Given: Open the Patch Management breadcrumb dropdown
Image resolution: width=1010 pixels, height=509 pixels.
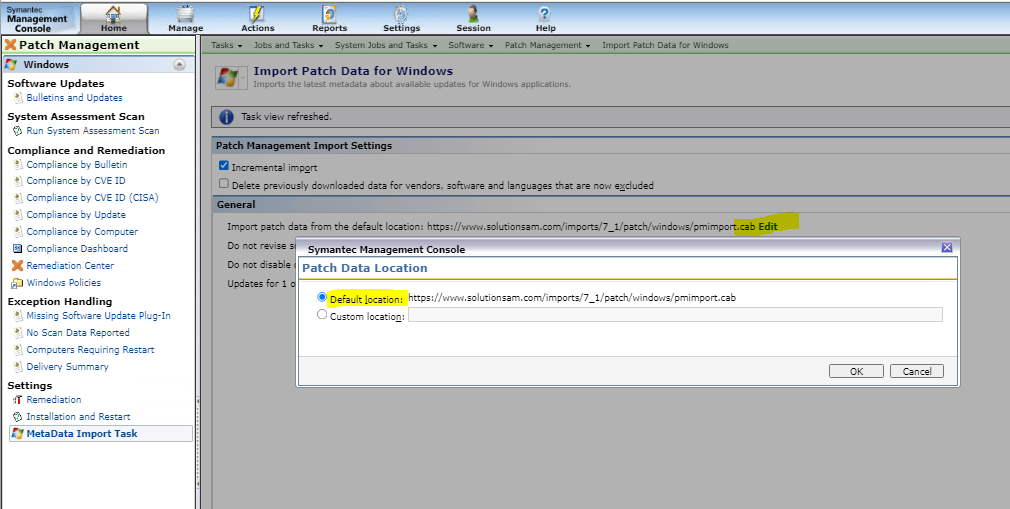Looking at the screenshot, I should pos(548,45).
